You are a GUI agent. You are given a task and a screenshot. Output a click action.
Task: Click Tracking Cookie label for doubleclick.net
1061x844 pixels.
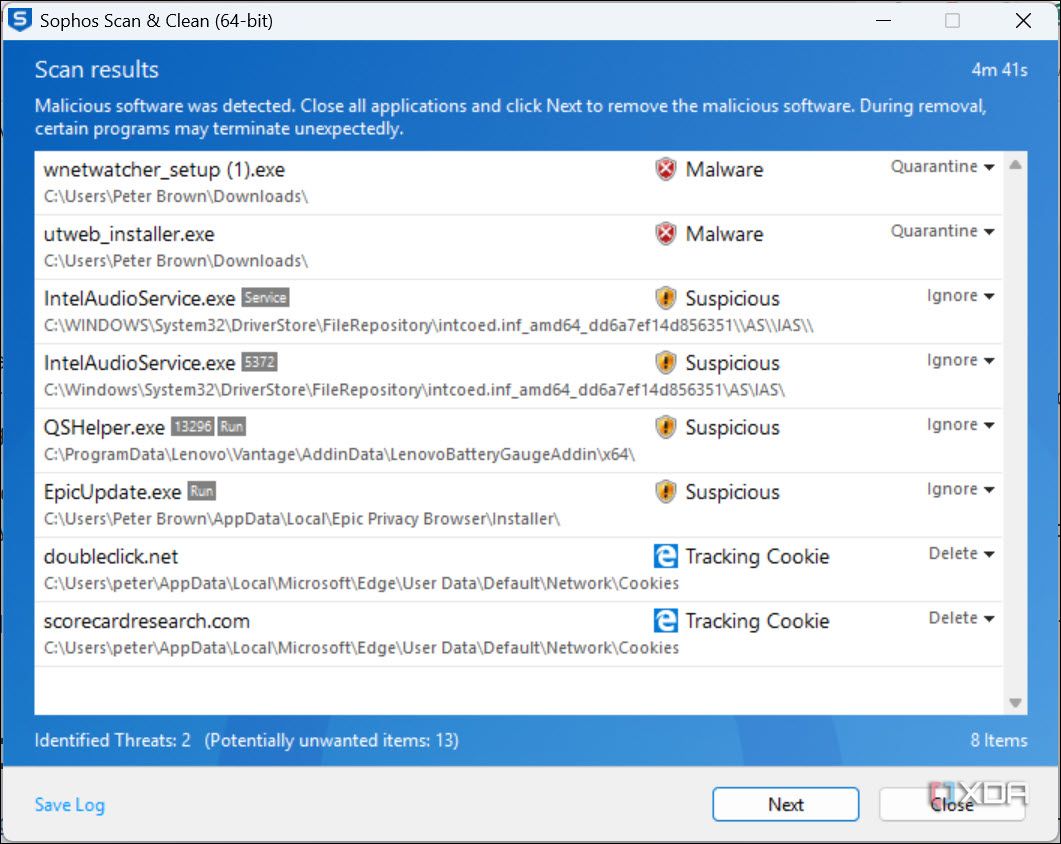pyautogui.click(x=757, y=556)
